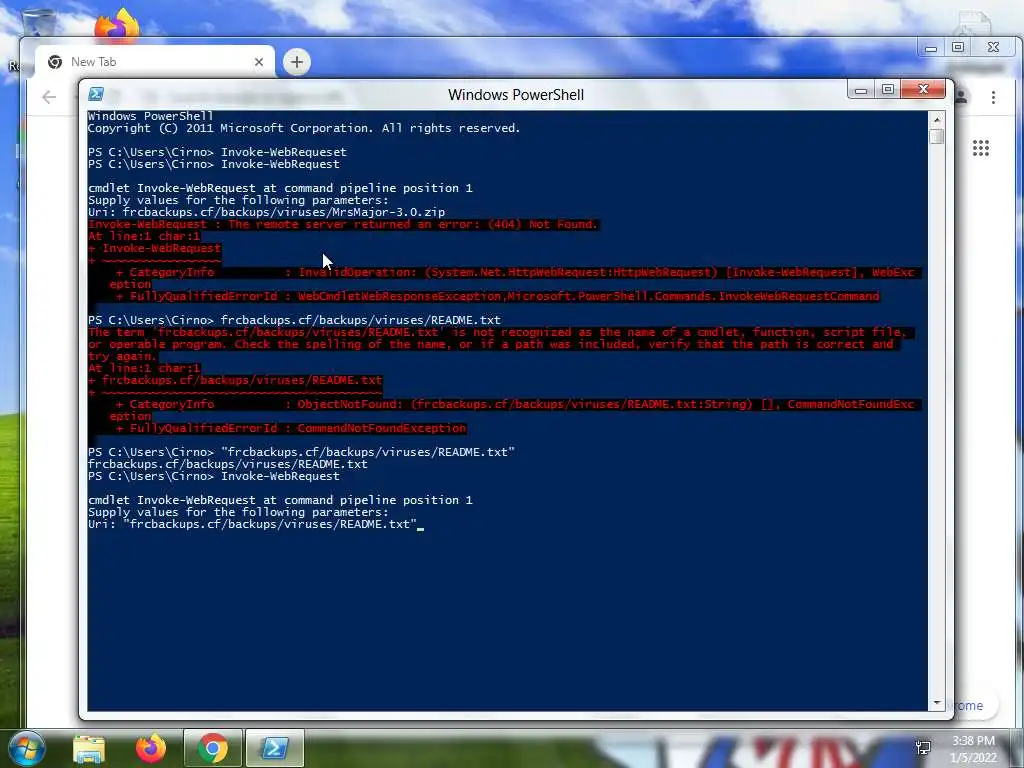This screenshot has width=1024, height=768.
Task: Click the PowerShell scrollbar up arrow
Action: coord(936,120)
